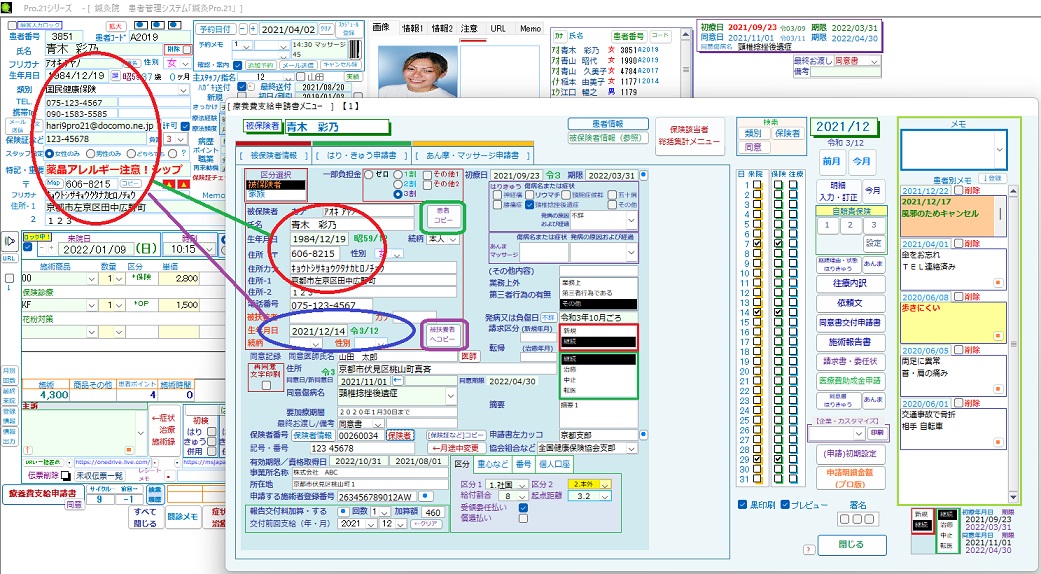Uncheck the 頸椎捻挫後遺症 checkbox

point(530,205)
